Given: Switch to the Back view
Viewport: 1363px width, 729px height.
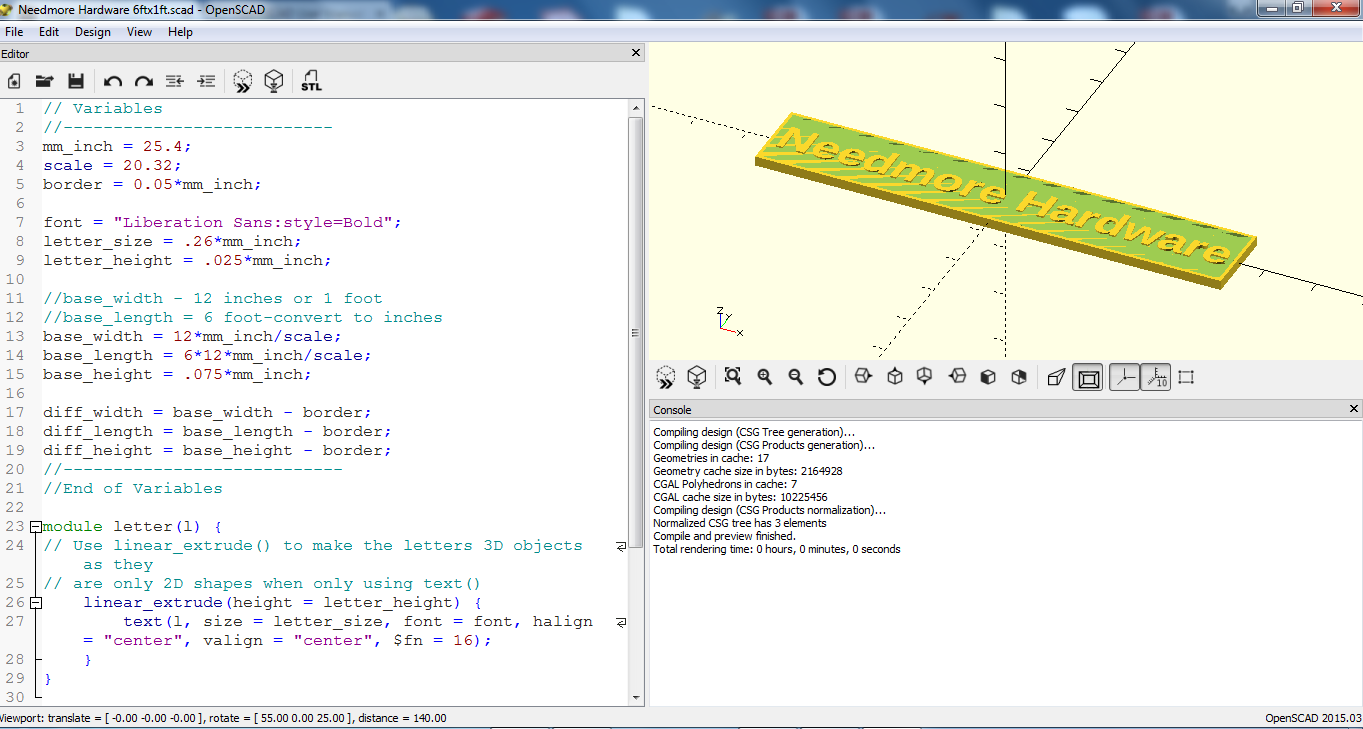Looking at the screenshot, I should [1019, 377].
